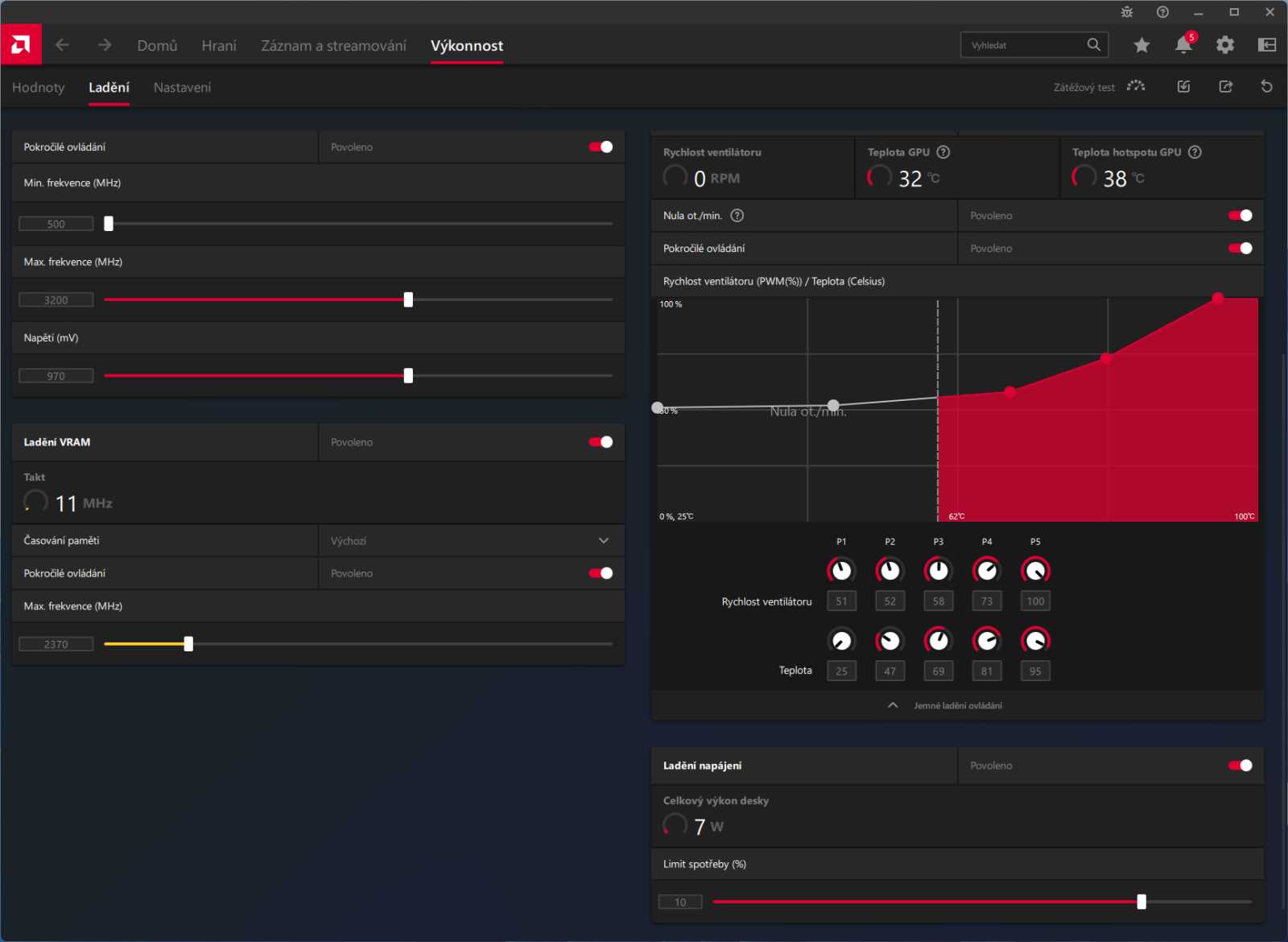
Task: Click the reset tuning icon
Action: tap(1266, 86)
